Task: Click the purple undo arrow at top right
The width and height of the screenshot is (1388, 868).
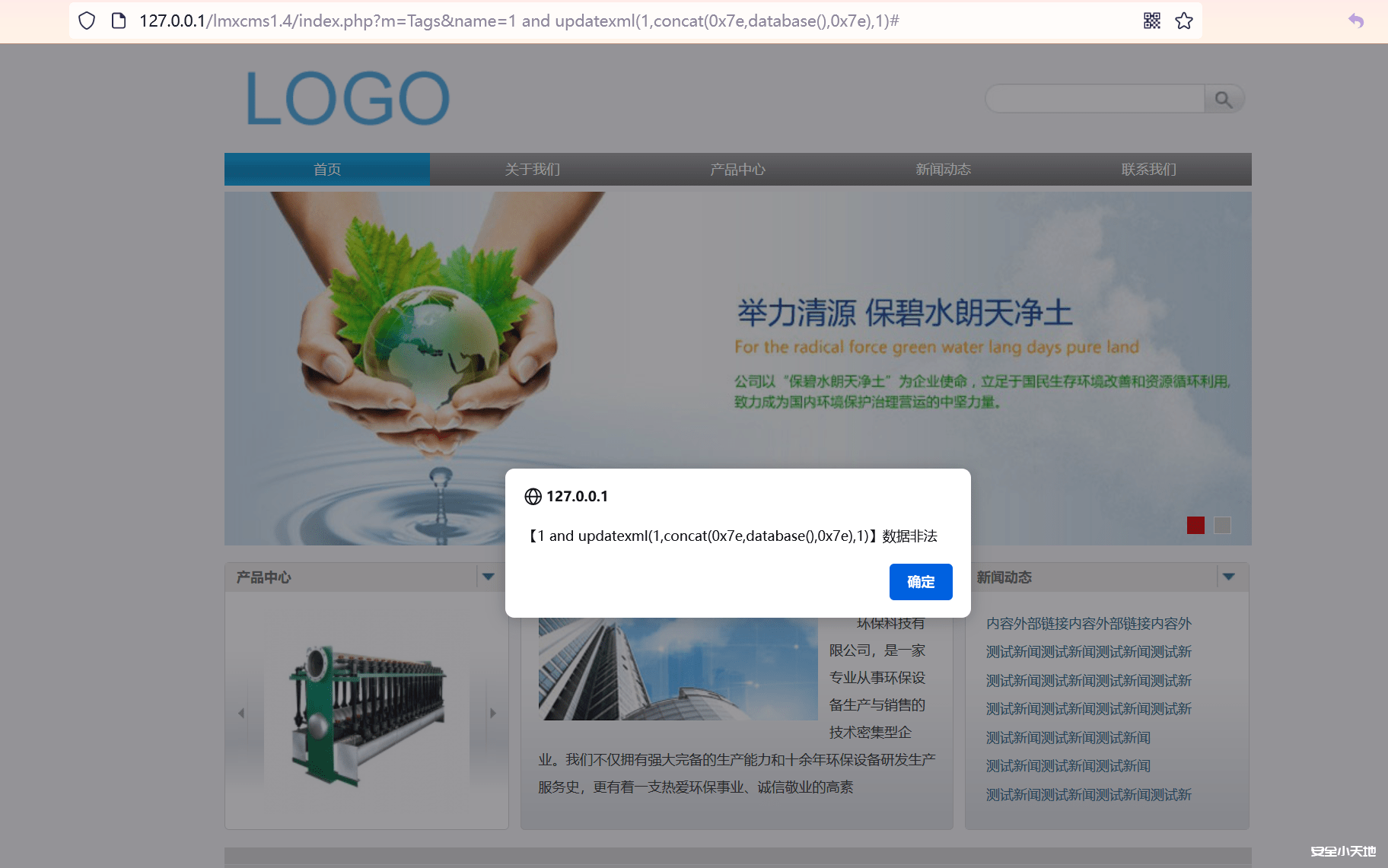Action: (1355, 21)
